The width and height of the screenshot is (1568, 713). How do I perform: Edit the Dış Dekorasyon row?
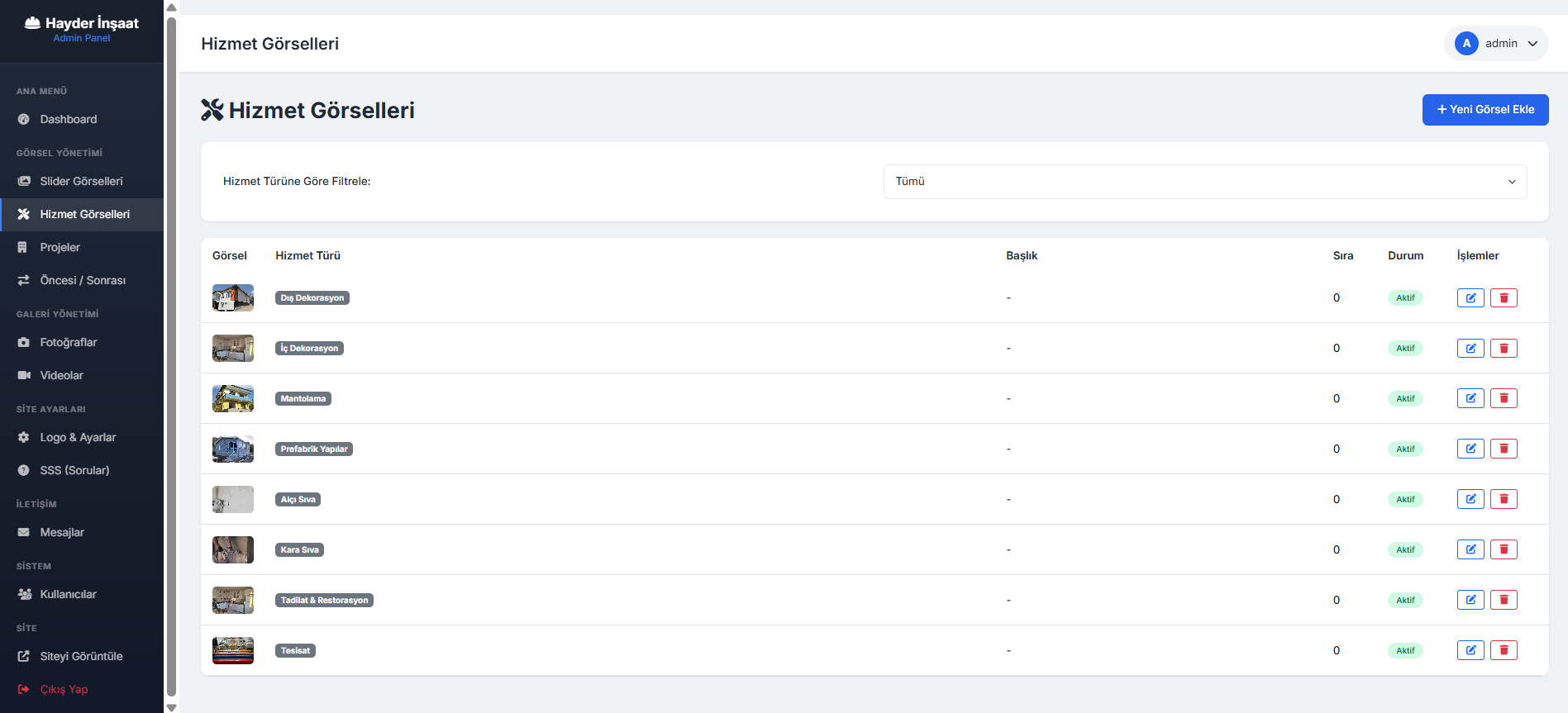pos(1470,298)
